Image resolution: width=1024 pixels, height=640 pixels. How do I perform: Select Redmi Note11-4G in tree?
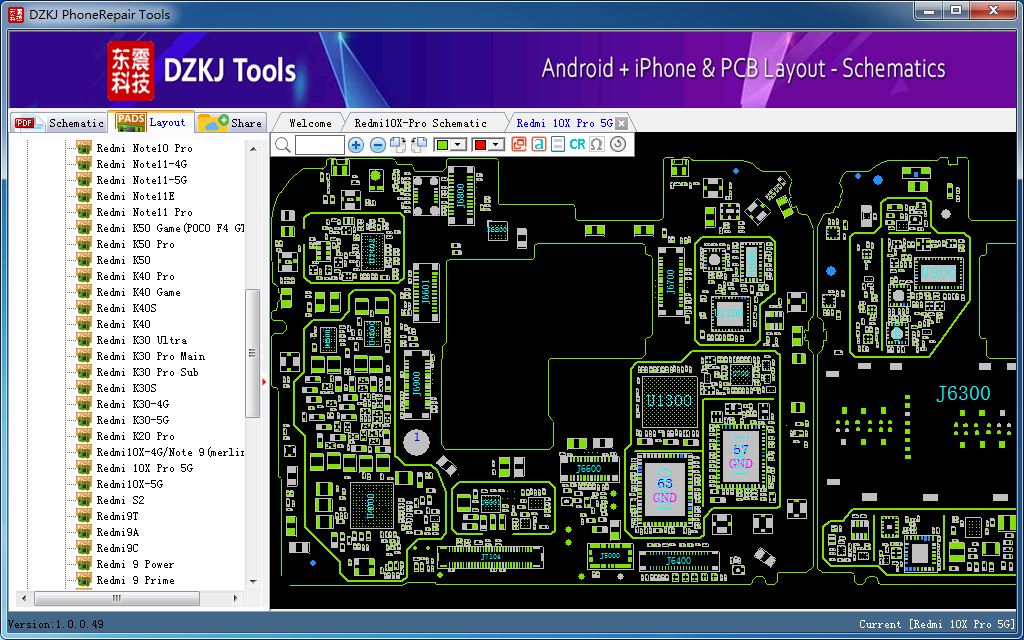coord(142,164)
